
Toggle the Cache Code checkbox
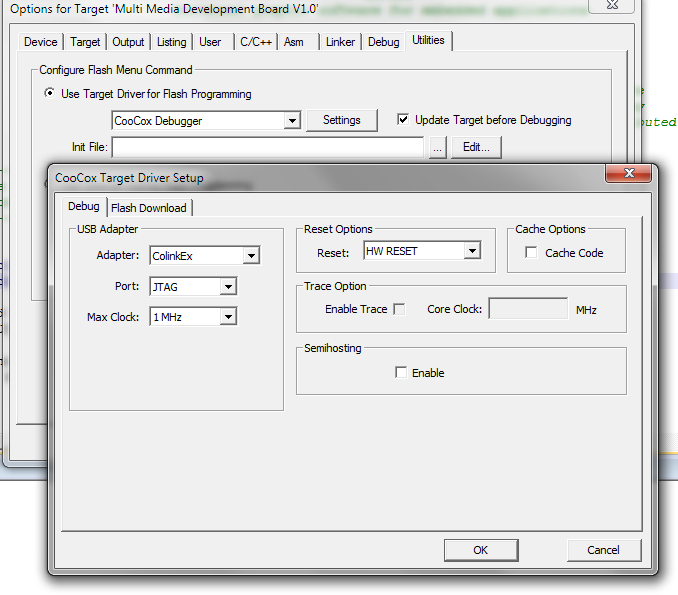[x=531, y=253]
